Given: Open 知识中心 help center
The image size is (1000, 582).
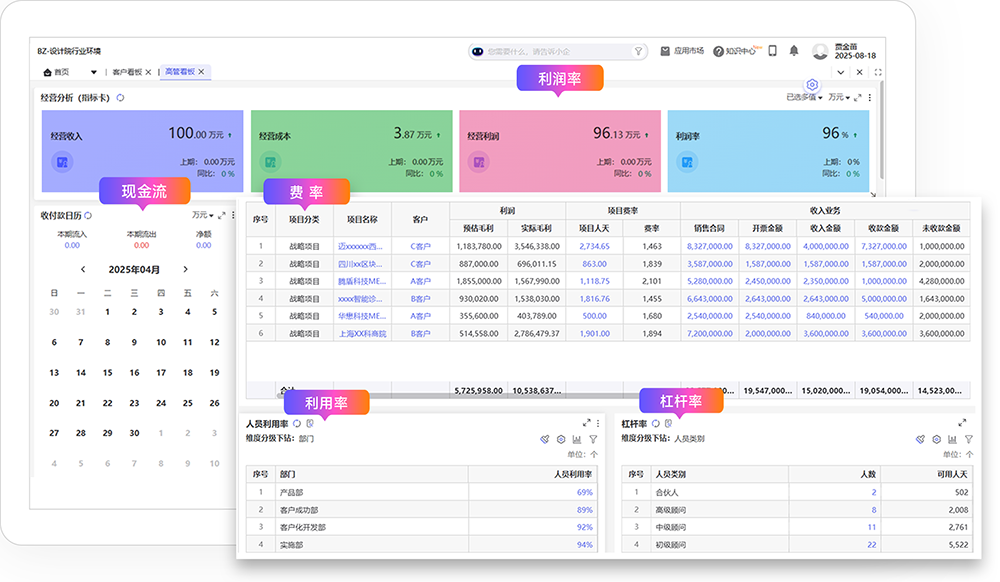Looking at the screenshot, I should point(735,51).
